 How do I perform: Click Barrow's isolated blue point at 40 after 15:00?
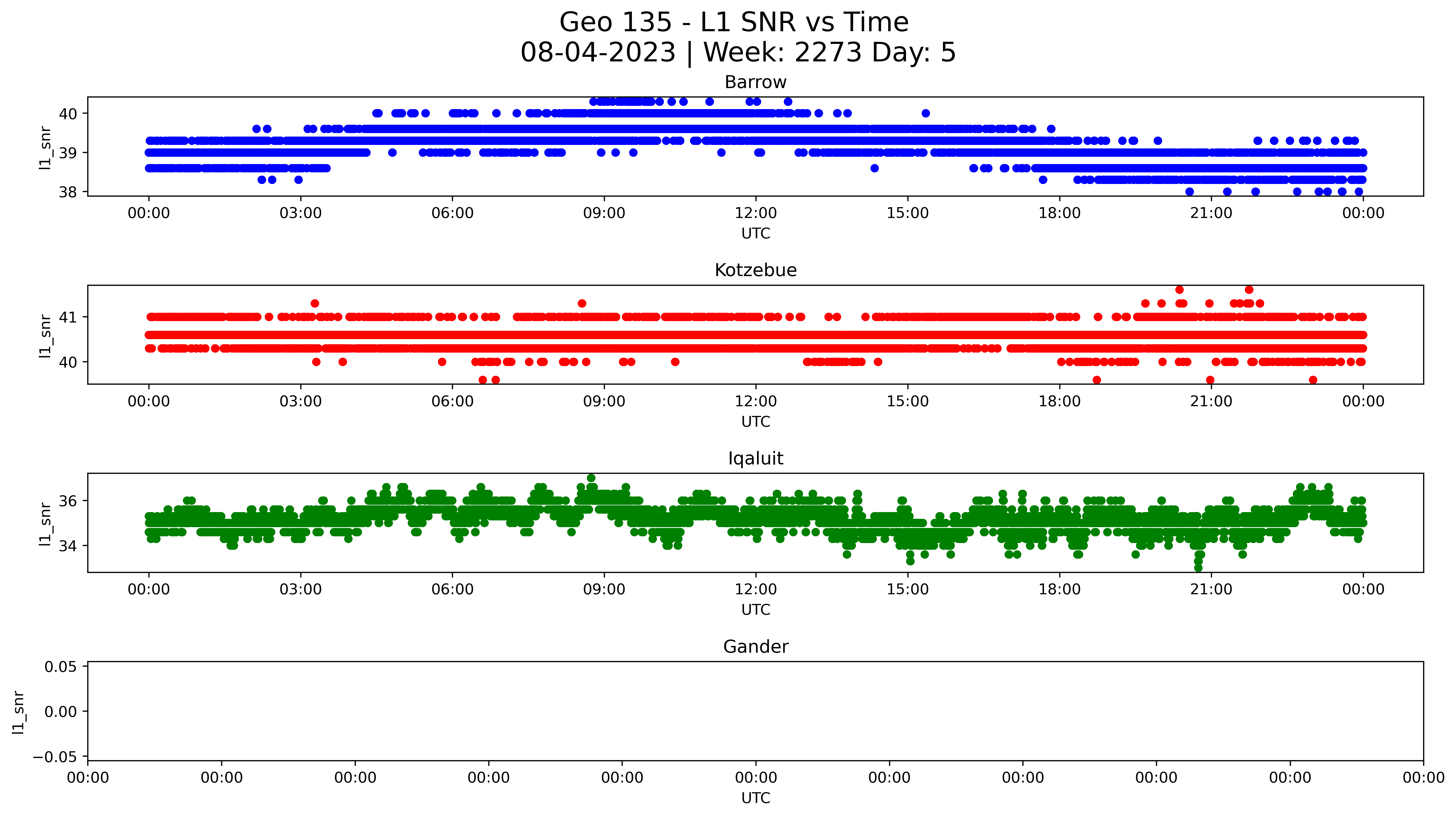click(926, 113)
